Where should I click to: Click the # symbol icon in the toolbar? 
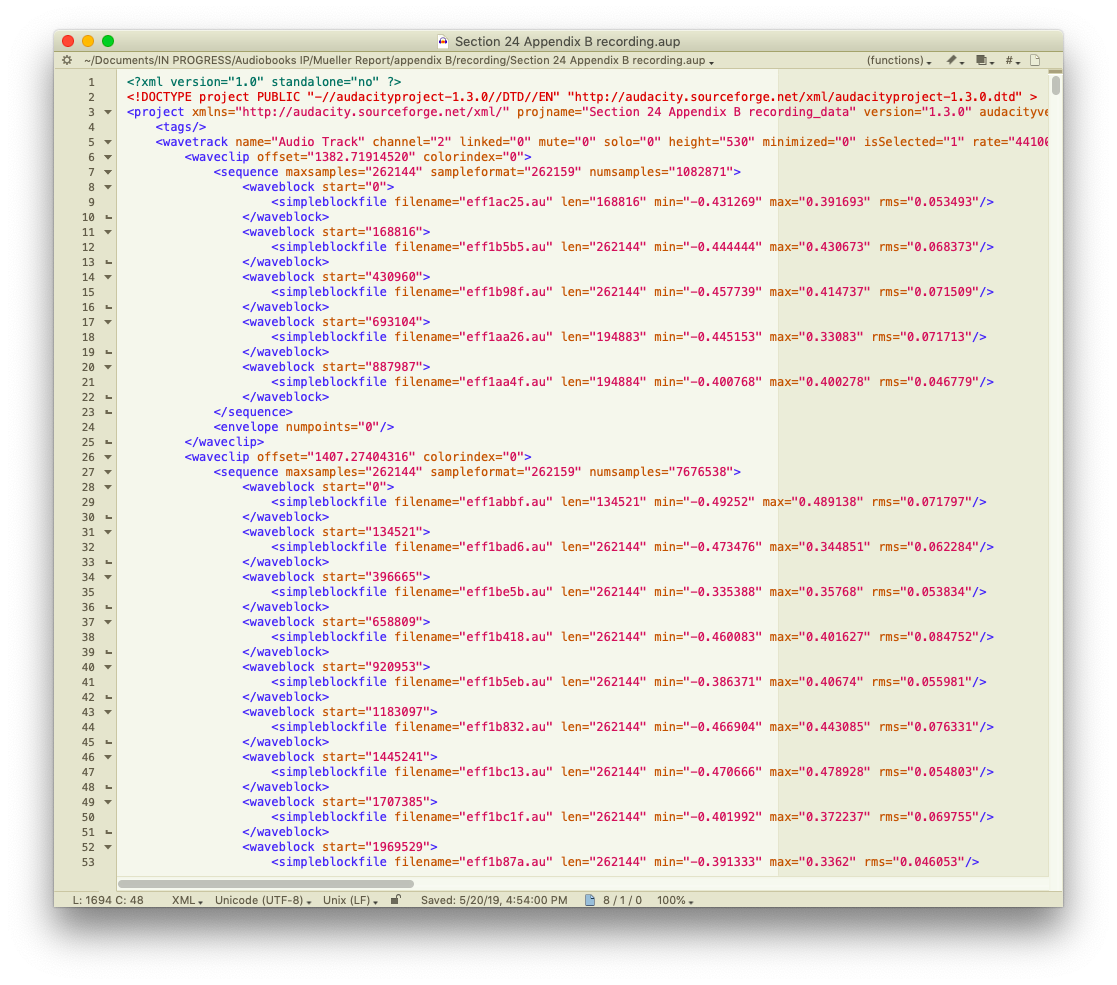pyautogui.click(x=1010, y=60)
